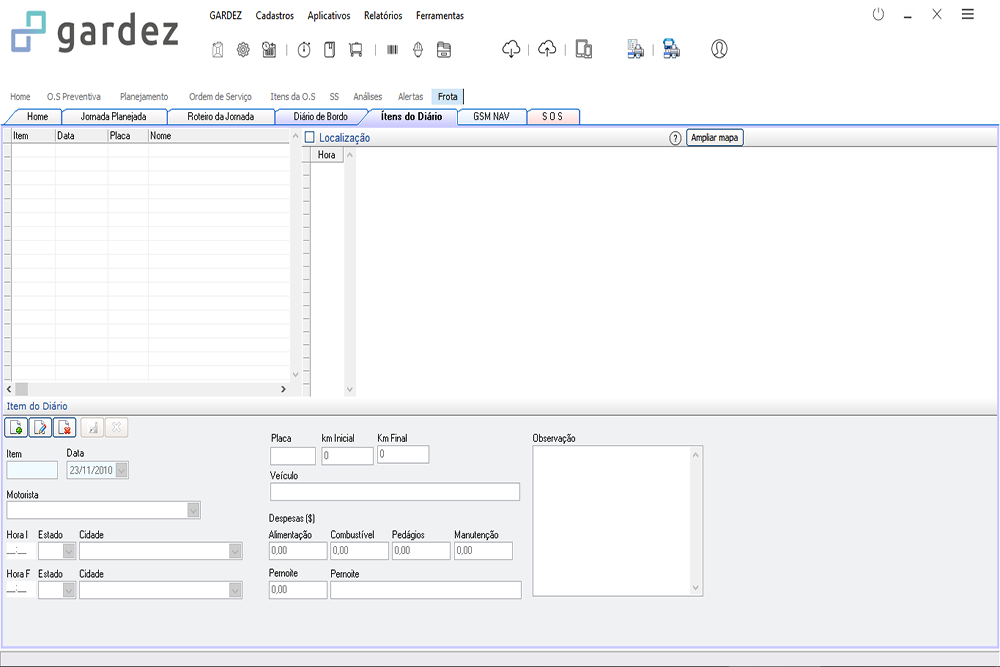The width and height of the screenshot is (1000, 667).
Task: Click the report printer icon
Action: [635, 49]
